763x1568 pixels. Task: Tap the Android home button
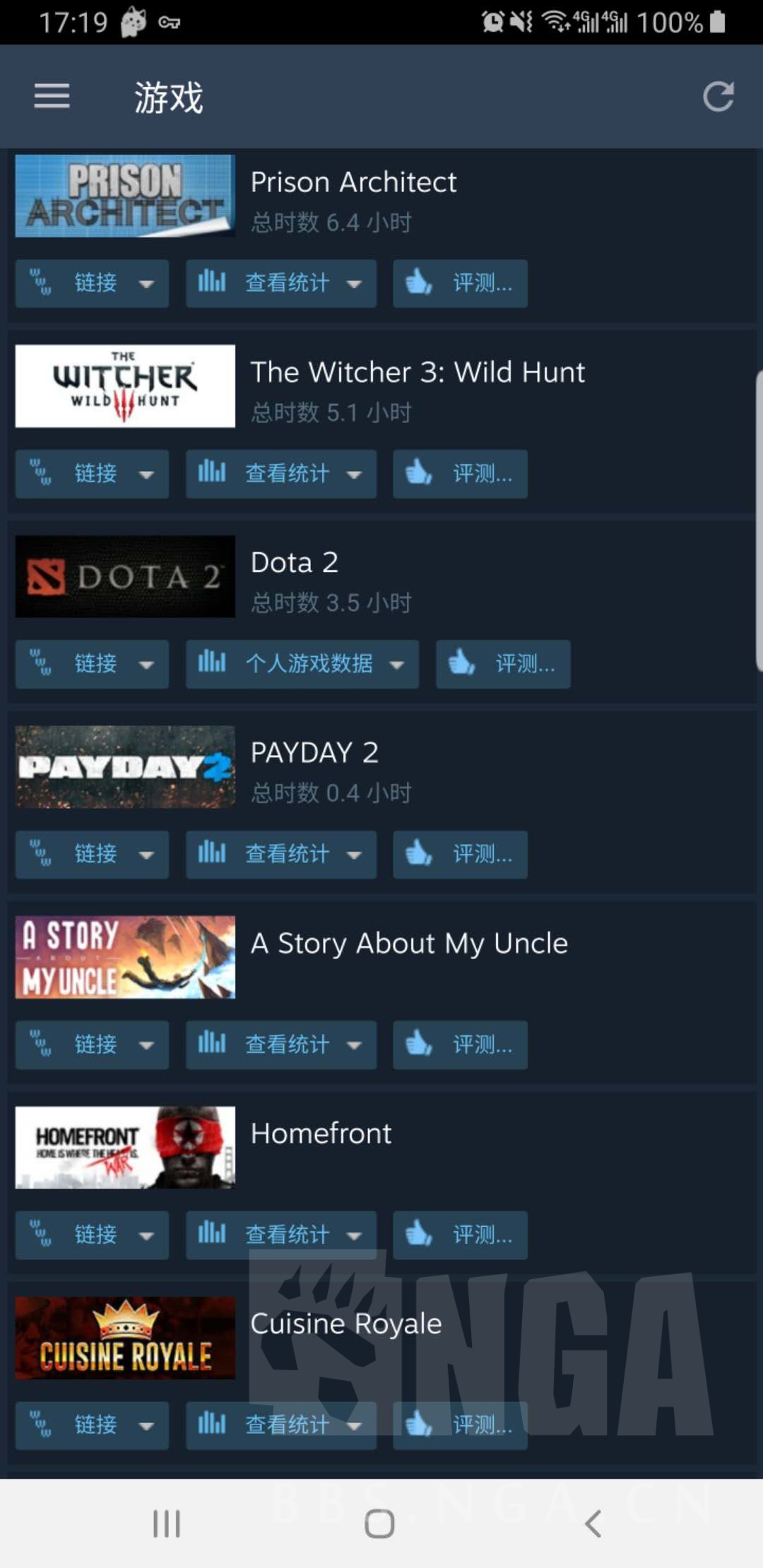coord(379,1524)
